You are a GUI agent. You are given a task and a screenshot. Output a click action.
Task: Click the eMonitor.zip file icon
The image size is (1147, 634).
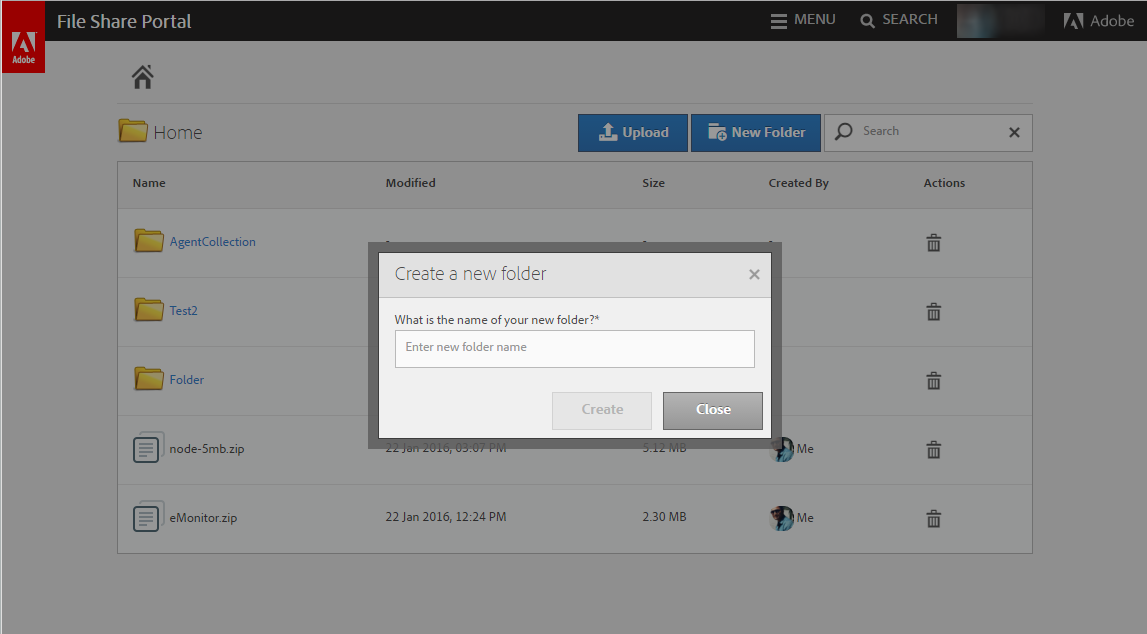coord(147,517)
